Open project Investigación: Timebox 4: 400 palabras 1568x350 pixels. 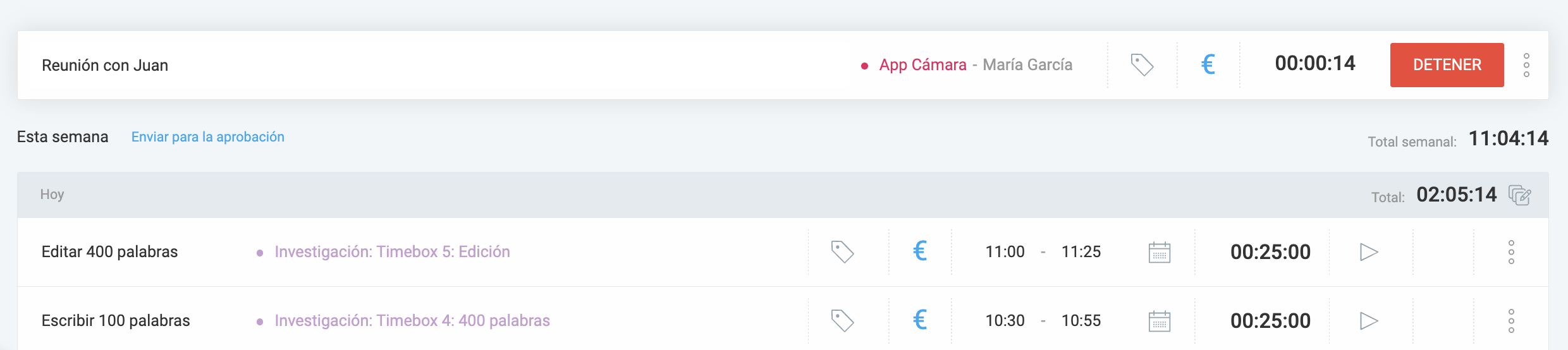click(412, 321)
